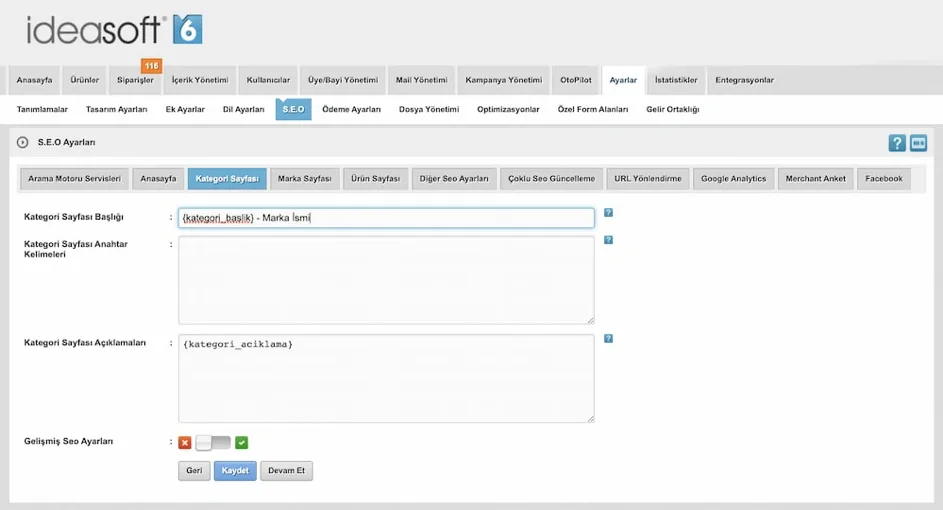Open the Anasayfa main menu tab
Viewport: 943px width, 510px height.
pyautogui.click(x=34, y=80)
